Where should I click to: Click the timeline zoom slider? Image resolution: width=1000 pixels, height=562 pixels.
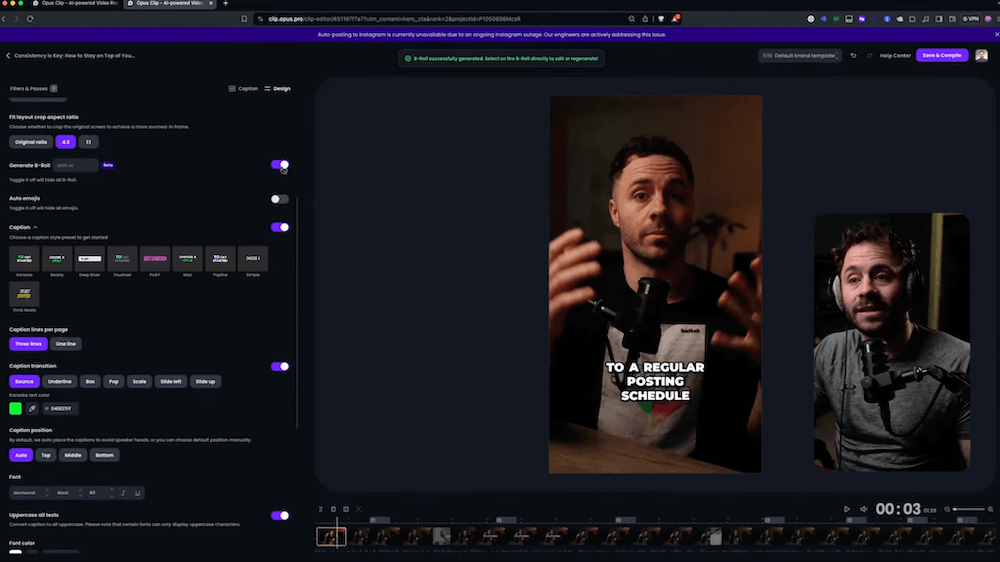969,509
